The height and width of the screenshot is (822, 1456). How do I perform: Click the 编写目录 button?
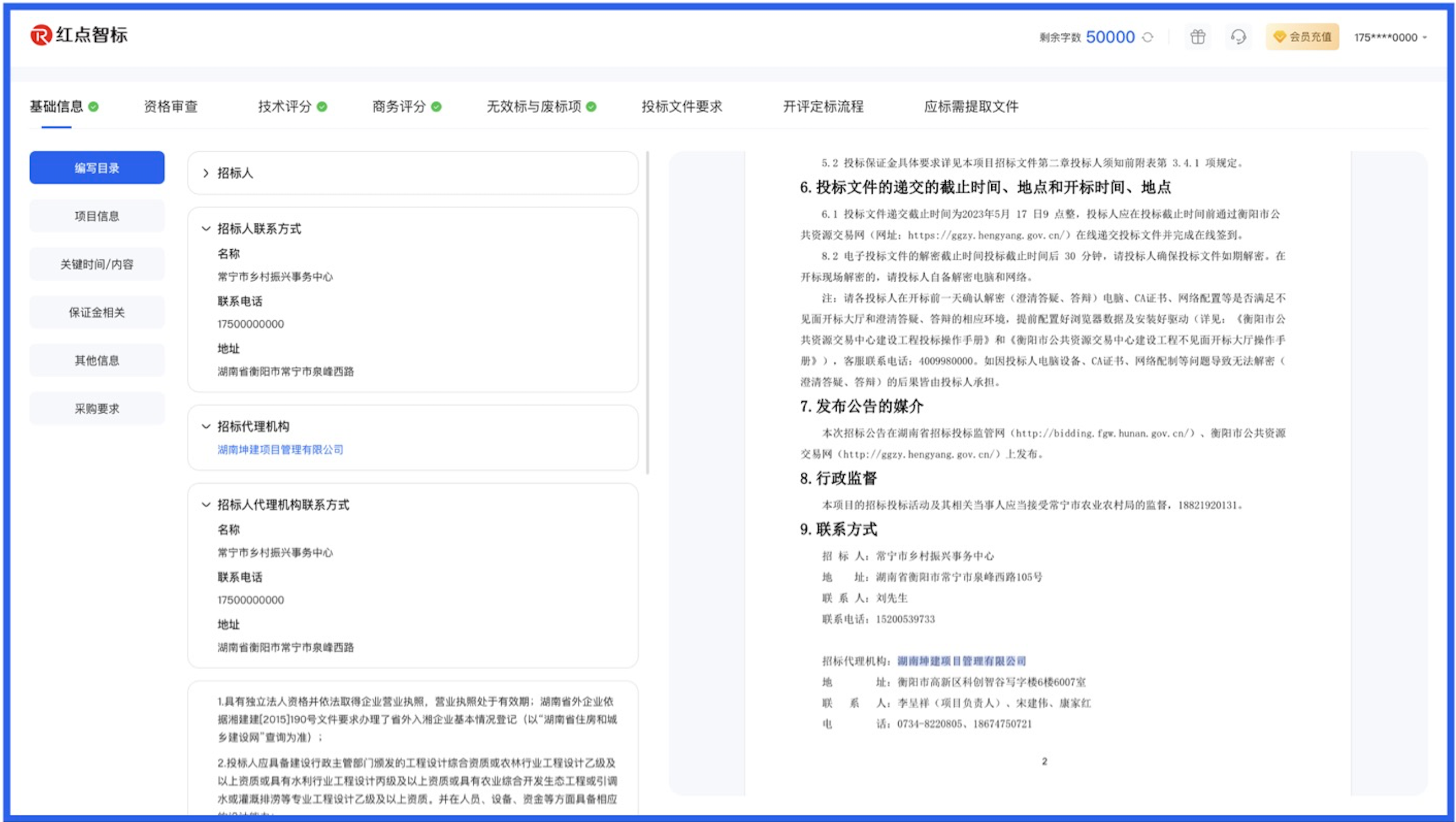[x=97, y=167]
